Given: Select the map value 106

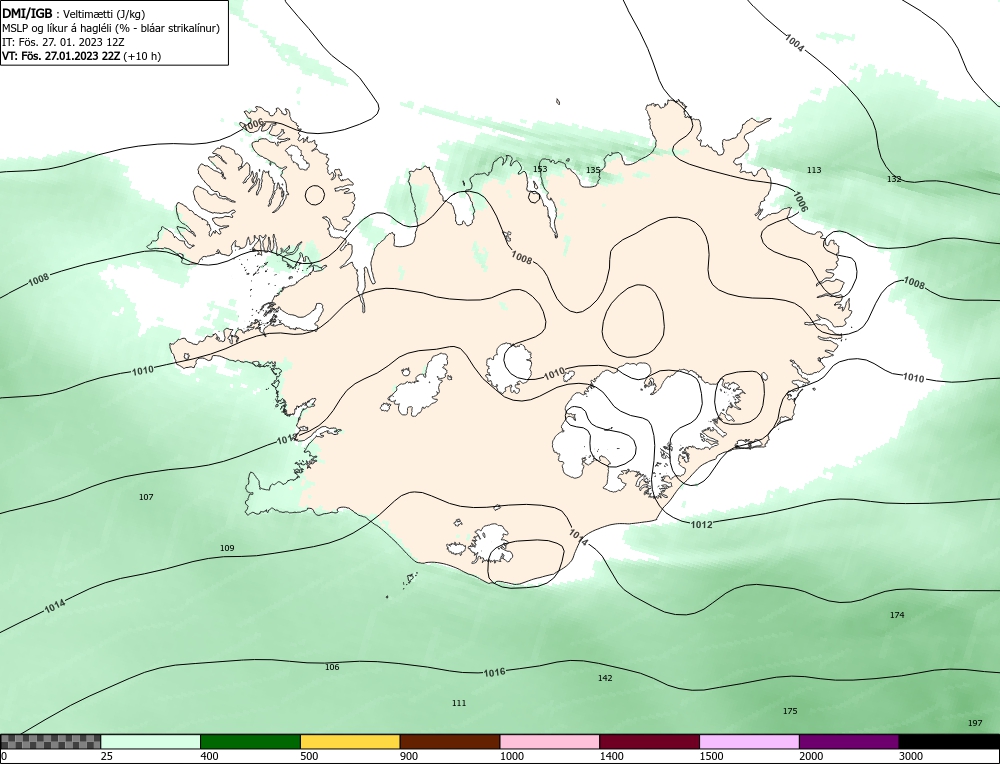Looking at the screenshot, I should coord(332,667).
